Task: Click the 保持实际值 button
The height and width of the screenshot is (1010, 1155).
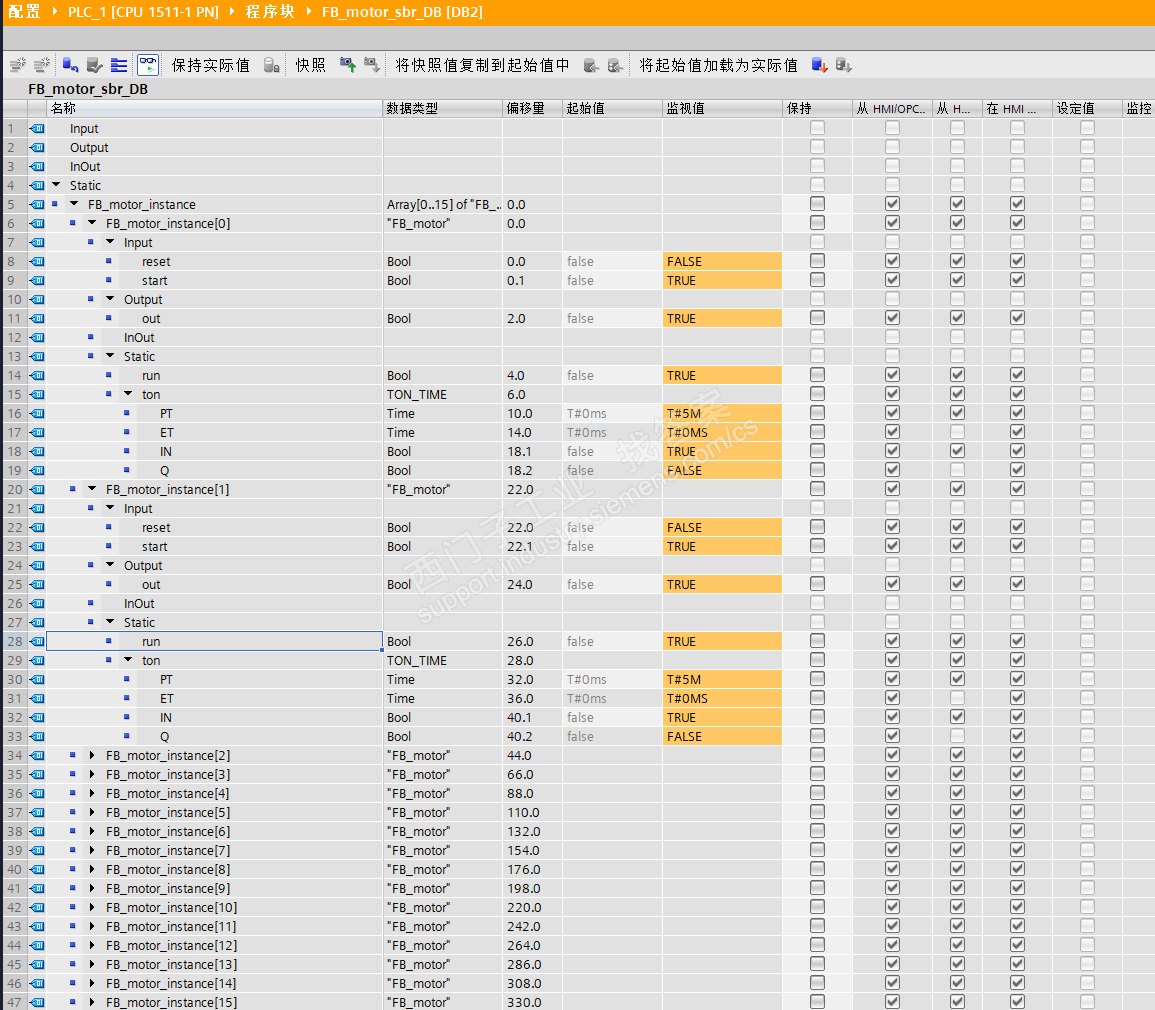Action: [x=211, y=65]
